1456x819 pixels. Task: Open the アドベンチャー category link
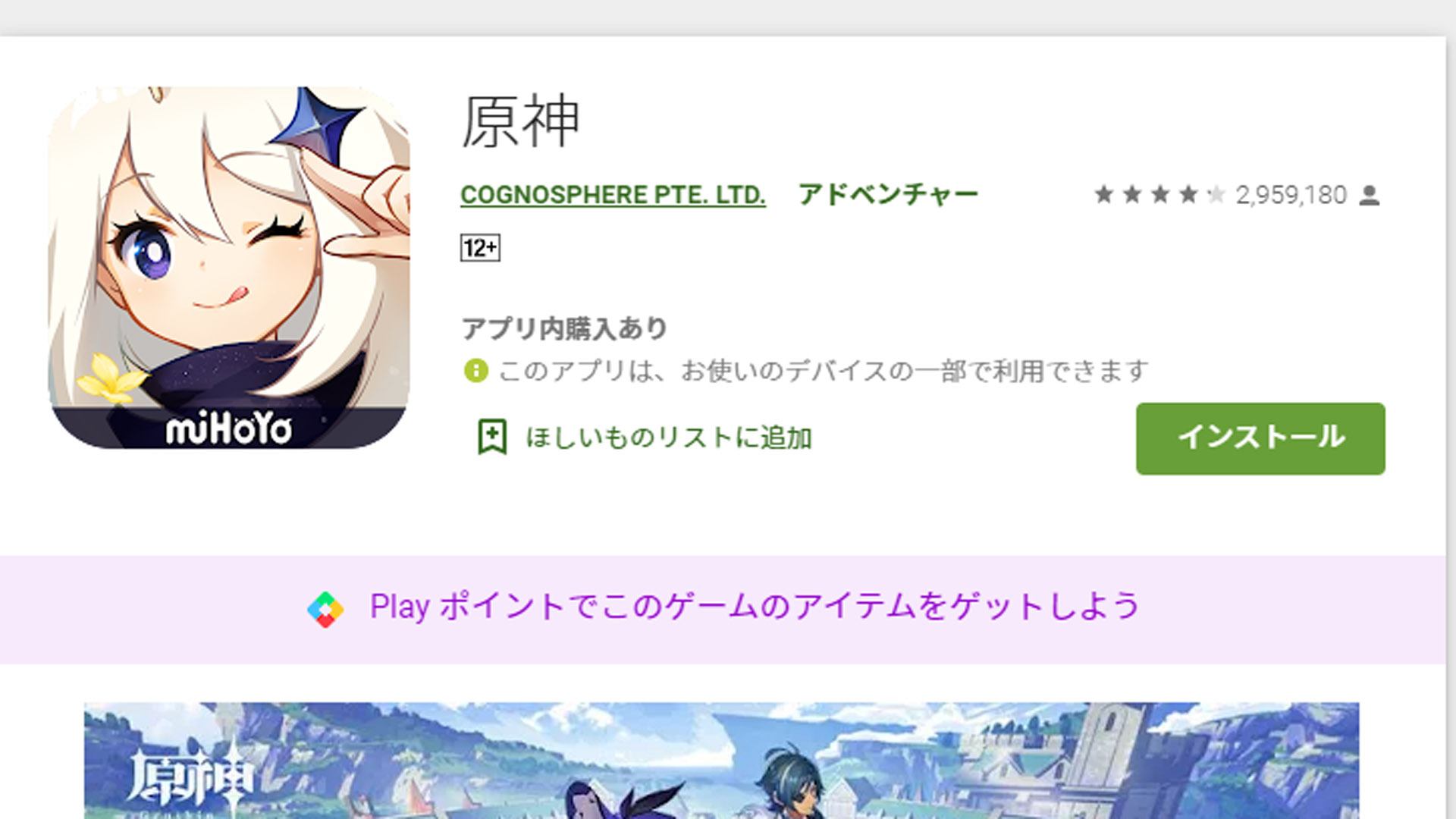tap(888, 195)
